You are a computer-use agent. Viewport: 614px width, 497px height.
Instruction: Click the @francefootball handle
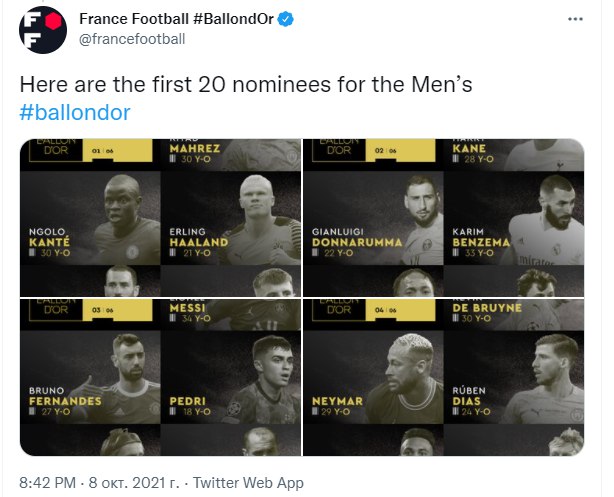coord(132,38)
